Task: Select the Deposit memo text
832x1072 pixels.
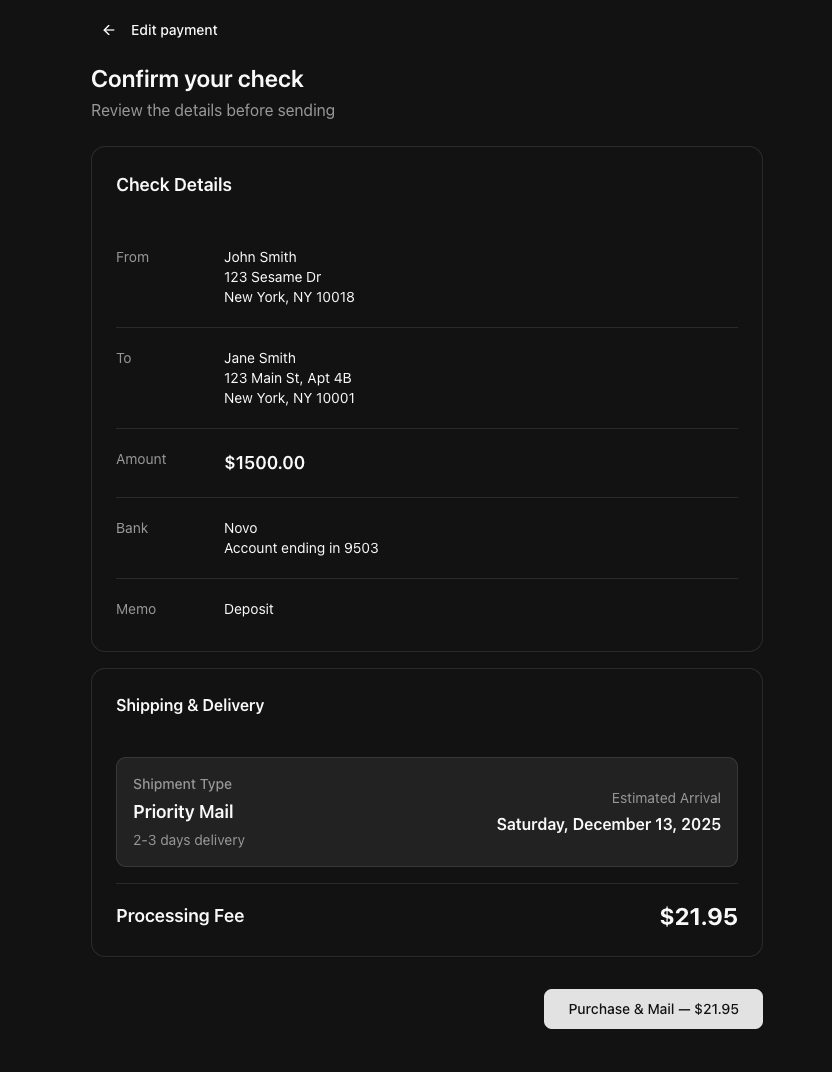Action: click(248, 609)
